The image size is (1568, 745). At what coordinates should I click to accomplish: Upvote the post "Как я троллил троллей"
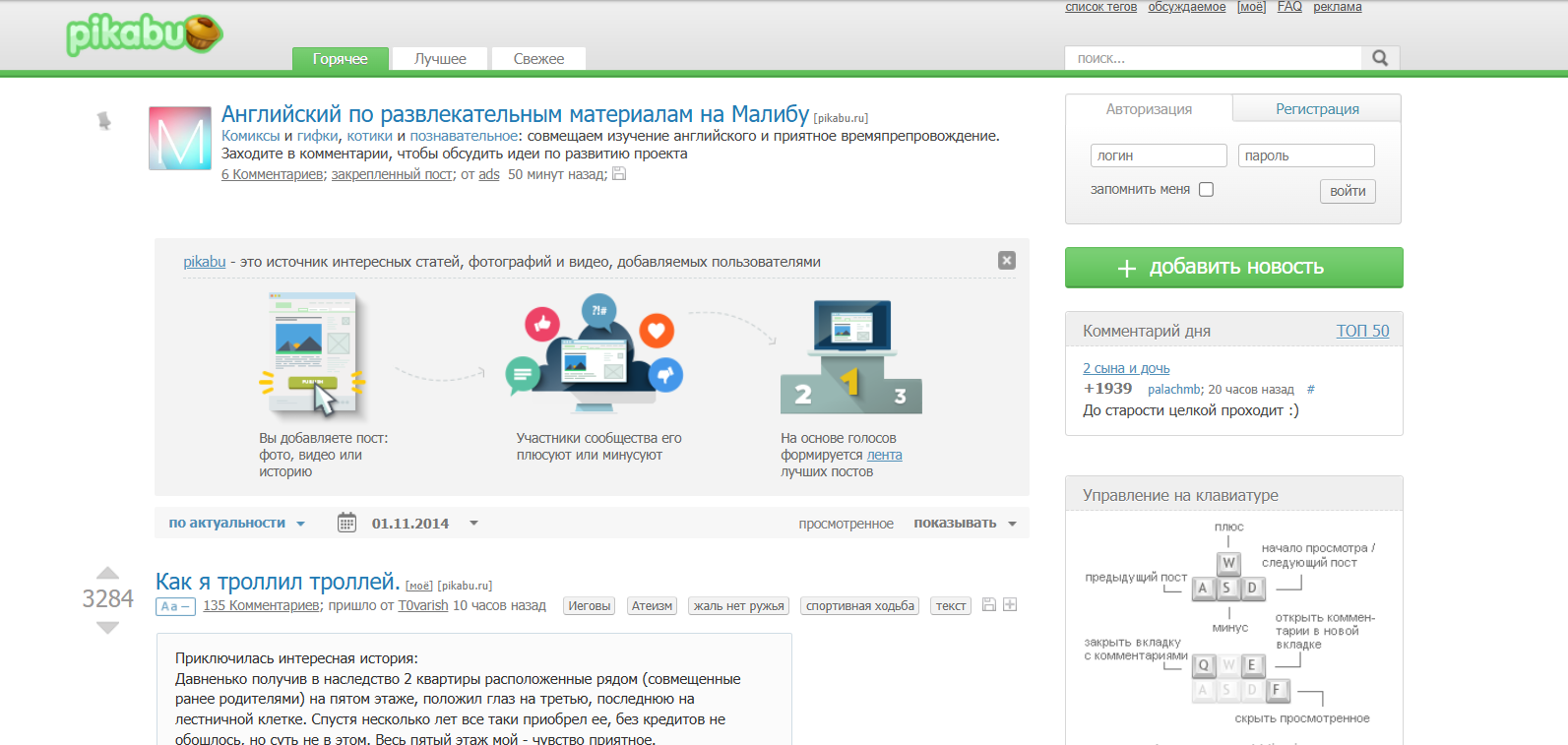[107, 573]
